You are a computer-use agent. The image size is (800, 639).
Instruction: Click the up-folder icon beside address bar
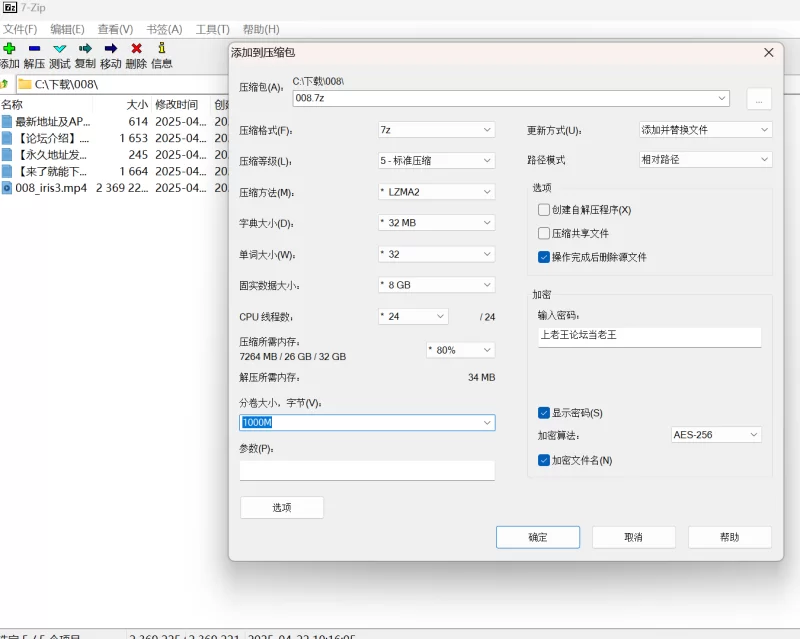(5, 84)
